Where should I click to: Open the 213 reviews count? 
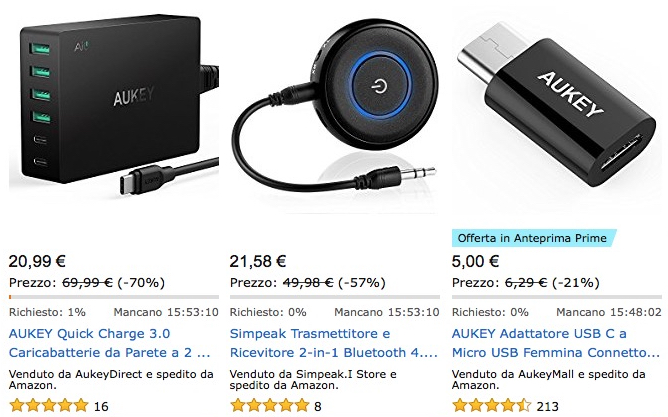click(547, 407)
